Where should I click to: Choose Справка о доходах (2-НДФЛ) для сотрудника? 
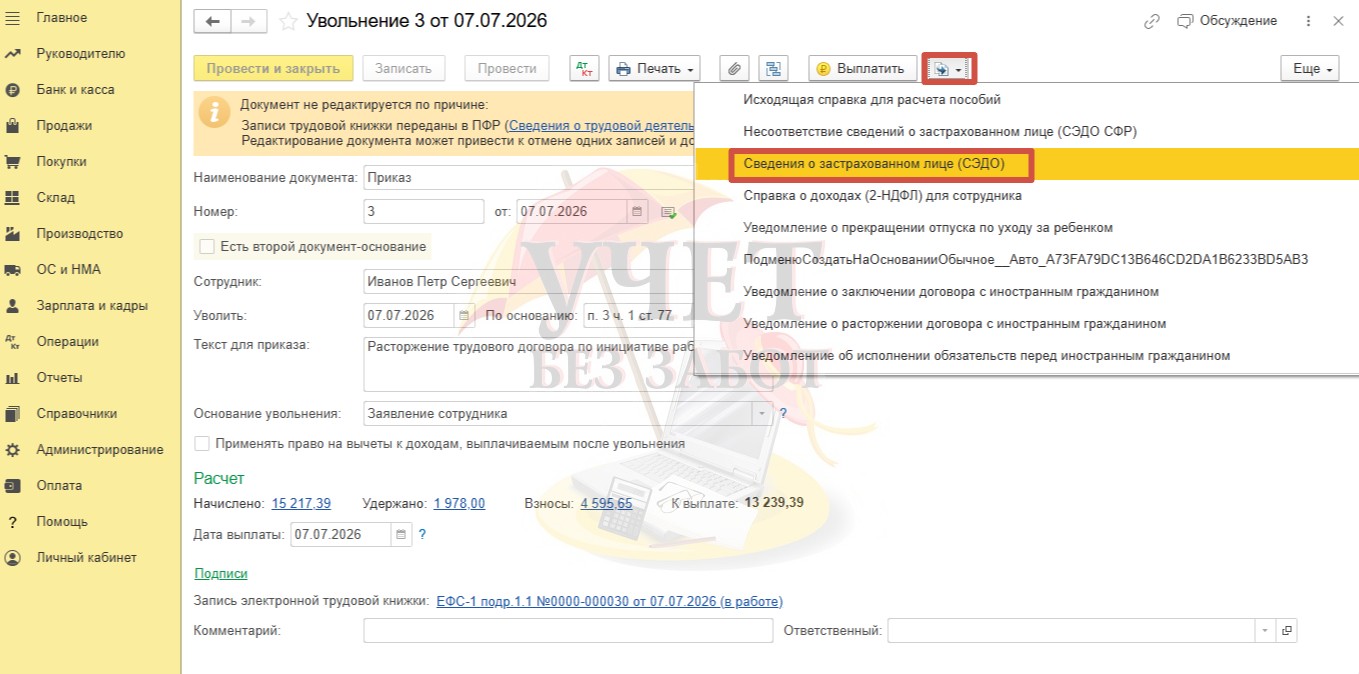pyautogui.click(x=882, y=195)
